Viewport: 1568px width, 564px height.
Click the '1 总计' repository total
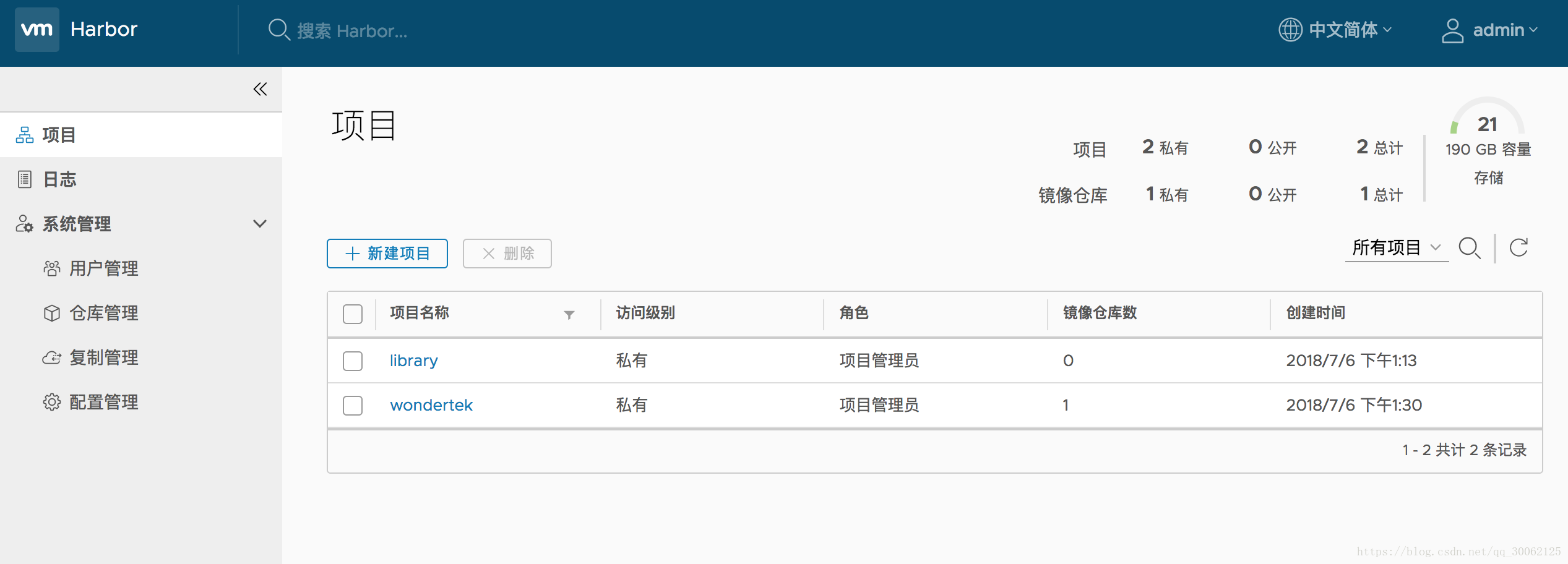point(1381,195)
